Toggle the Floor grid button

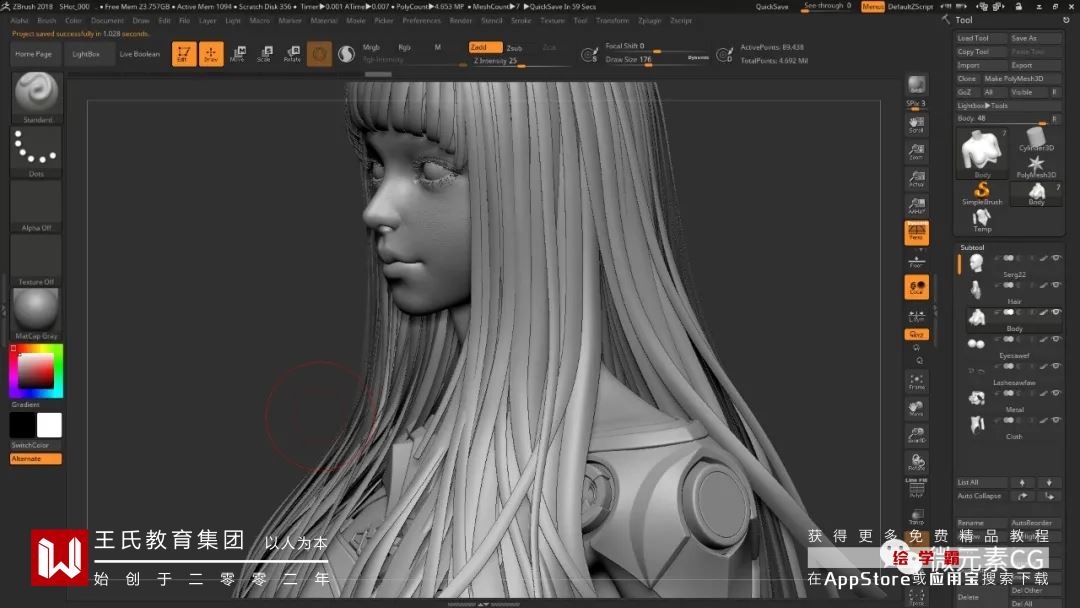click(916, 262)
